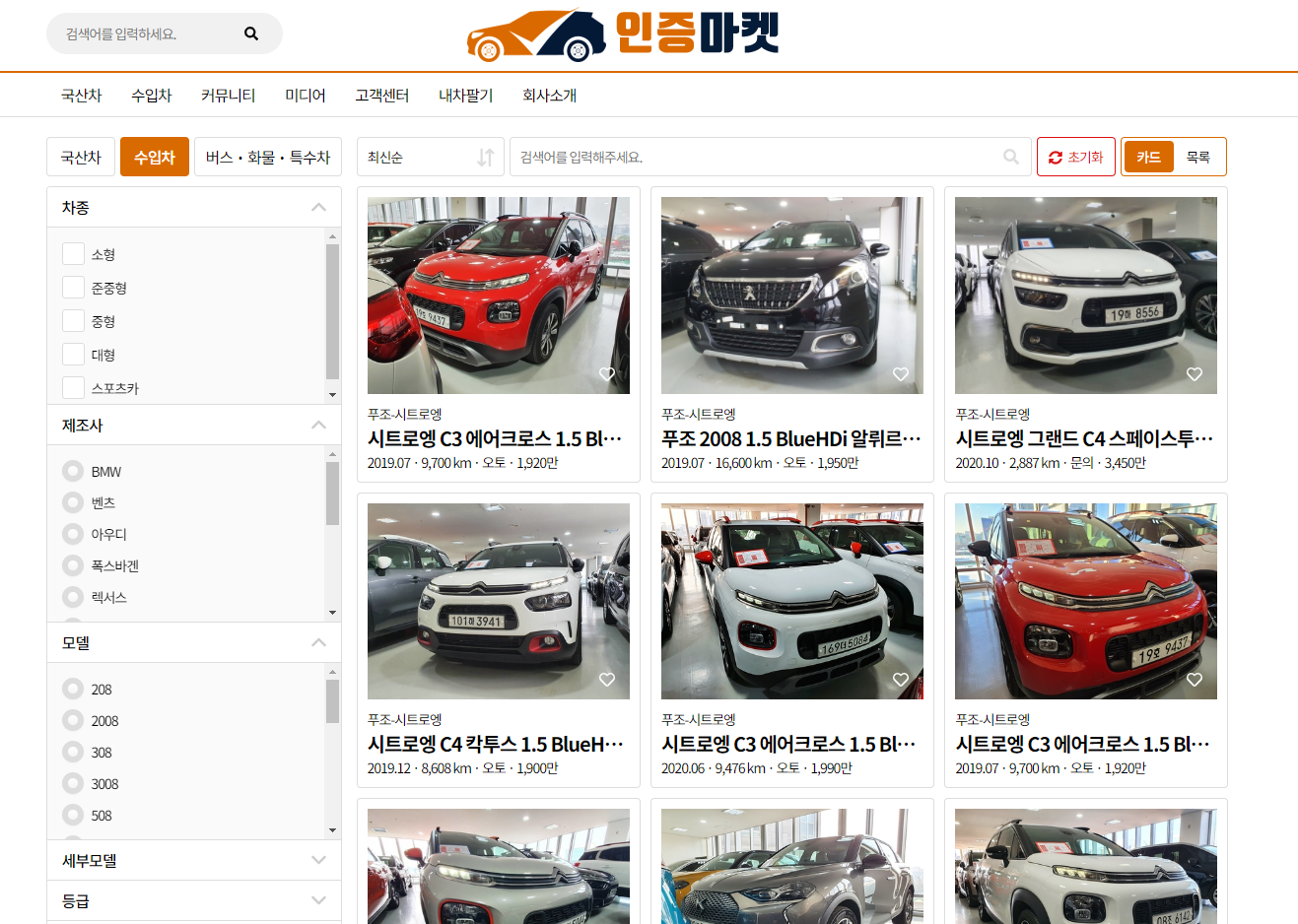Open the 내차팔기 menu
The image size is (1298, 924).
465,96
